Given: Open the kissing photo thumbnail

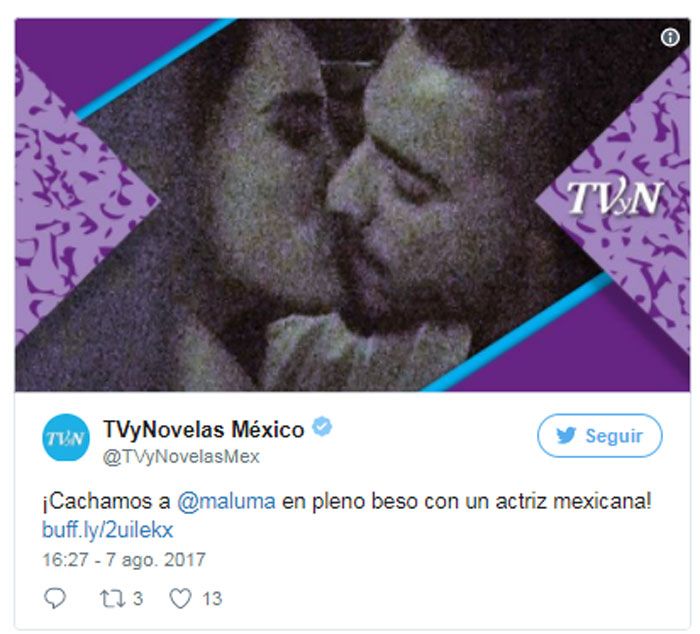Looking at the screenshot, I should point(352,205).
